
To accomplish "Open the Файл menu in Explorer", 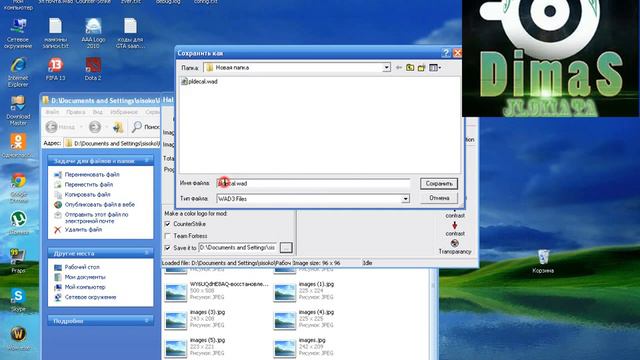I will coord(52,112).
